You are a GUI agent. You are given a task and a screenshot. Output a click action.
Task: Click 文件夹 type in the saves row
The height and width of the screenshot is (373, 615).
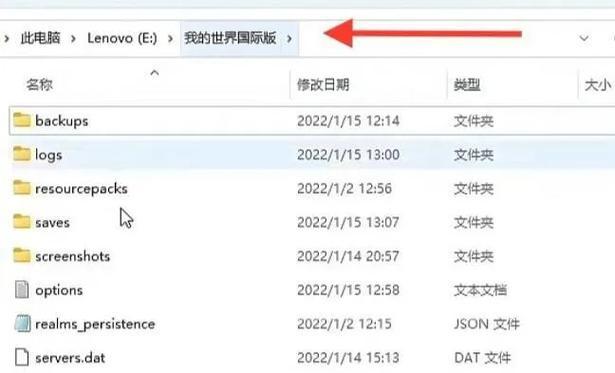click(x=474, y=222)
